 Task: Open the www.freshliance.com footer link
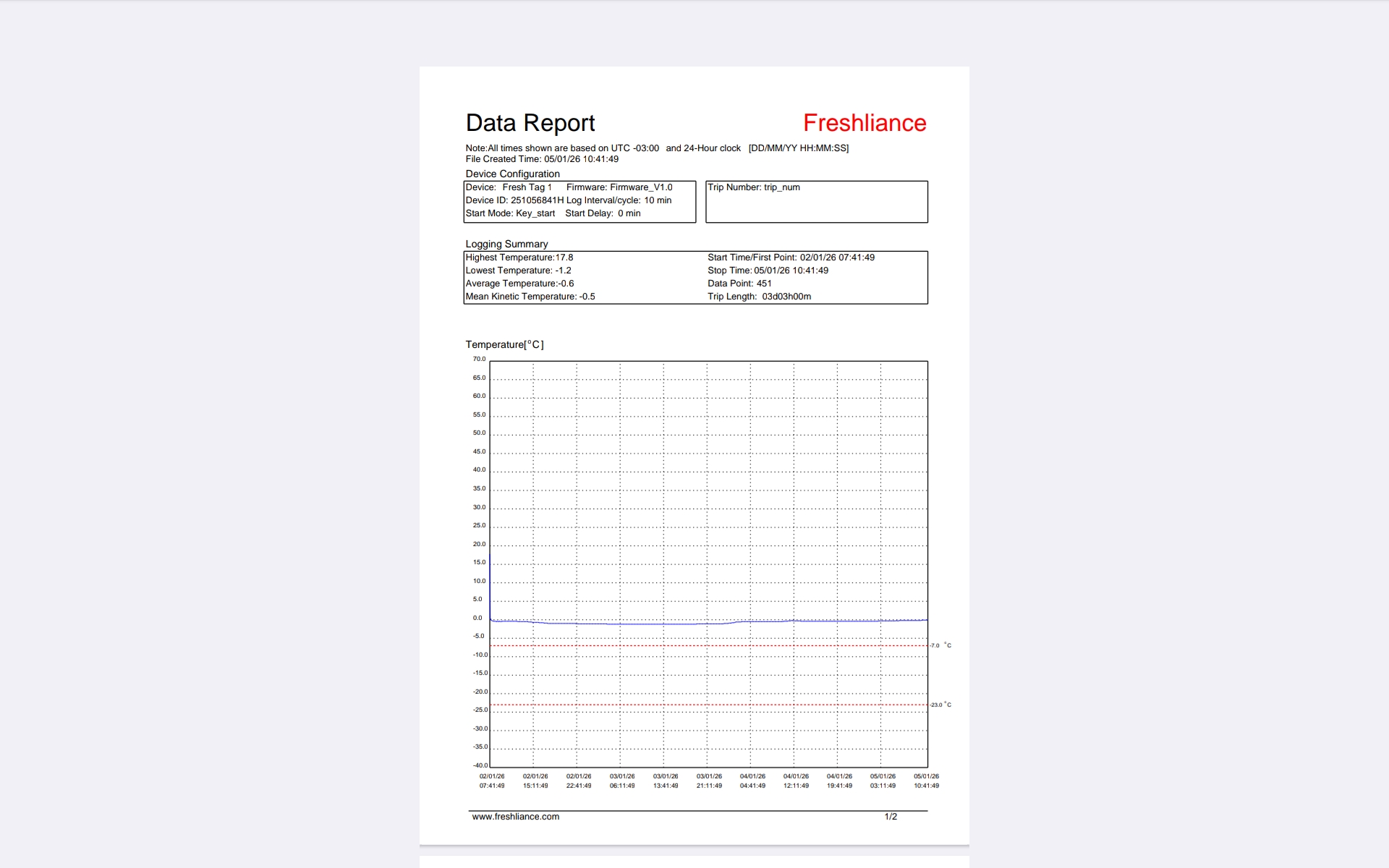(x=515, y=817)
